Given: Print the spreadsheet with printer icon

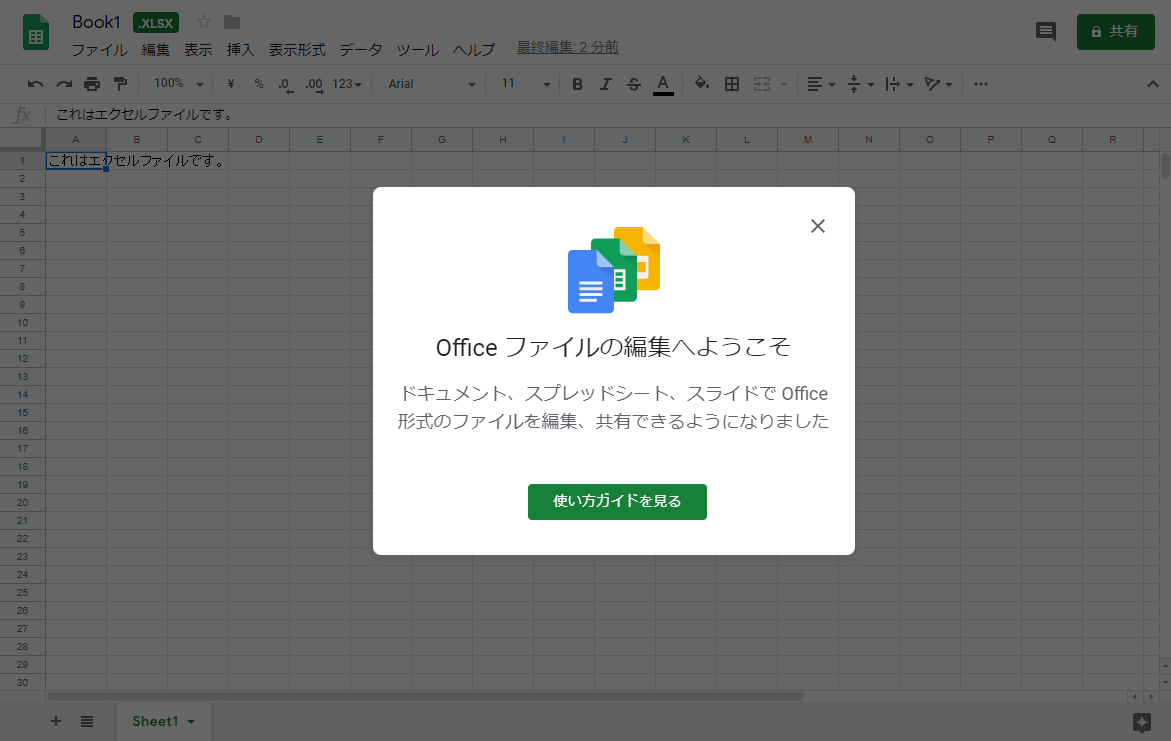Looking at the screenshot, I should tap(92, 84).
